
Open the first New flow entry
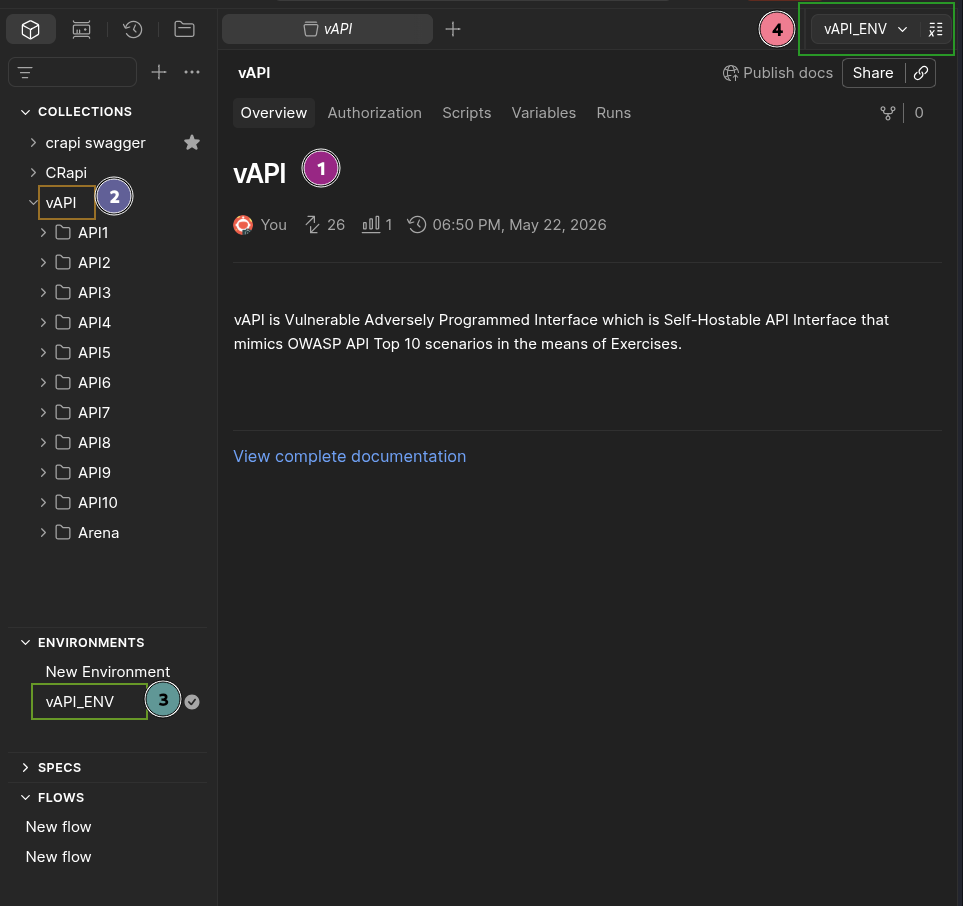58,827
